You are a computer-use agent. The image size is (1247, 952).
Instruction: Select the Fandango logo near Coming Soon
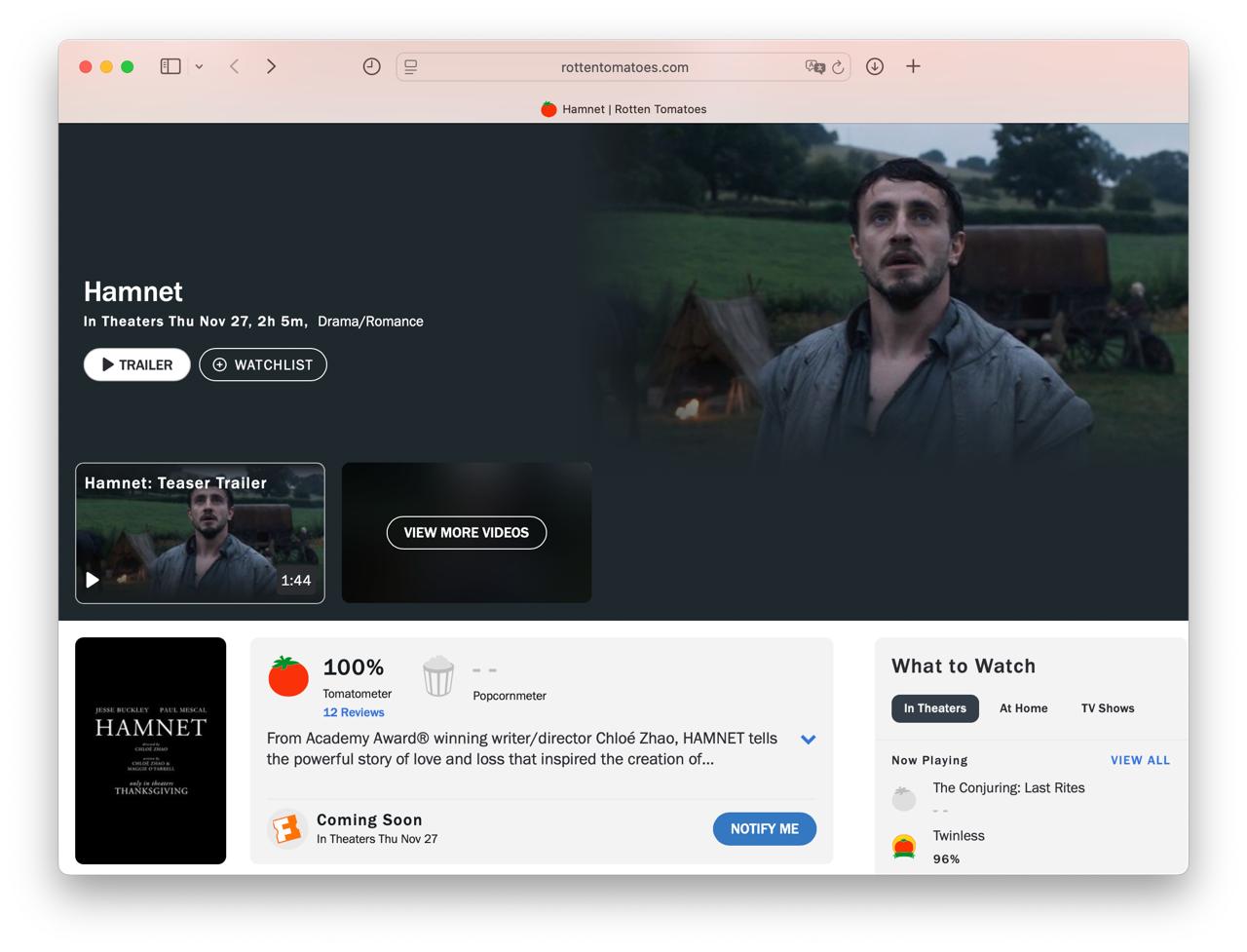tap(287, 828)
